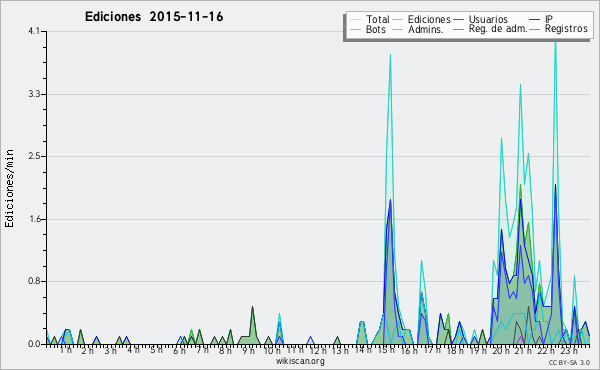Click the magenta Reg. de adm. legend line
This screenshot has height=370, width=600.
(458, 29)
